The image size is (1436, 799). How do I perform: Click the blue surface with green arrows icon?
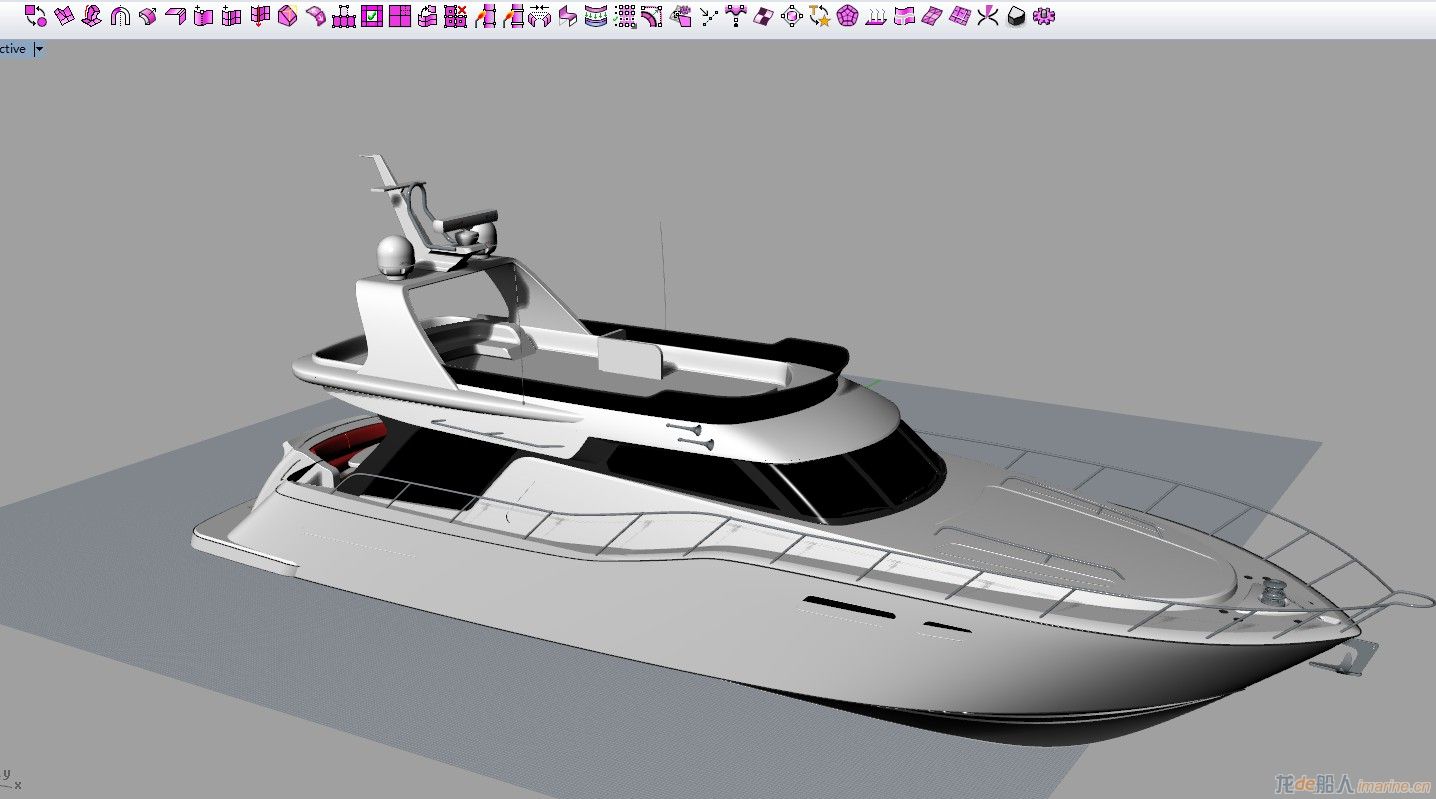point(596,16)
